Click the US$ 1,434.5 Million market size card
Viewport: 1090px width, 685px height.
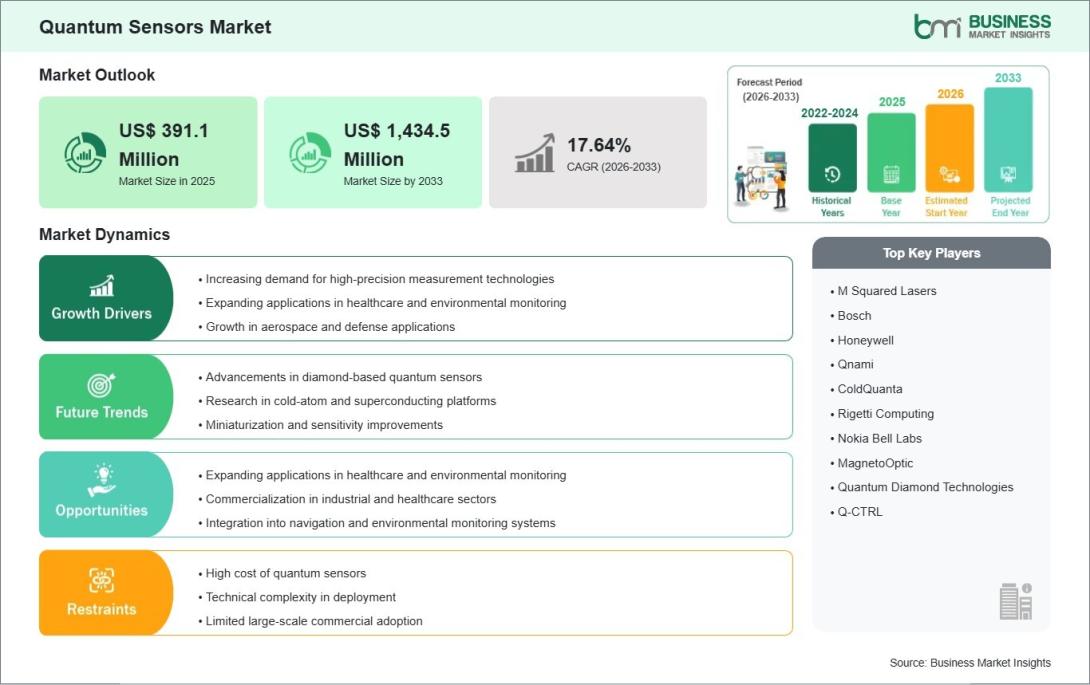click(x=373, y=152)
